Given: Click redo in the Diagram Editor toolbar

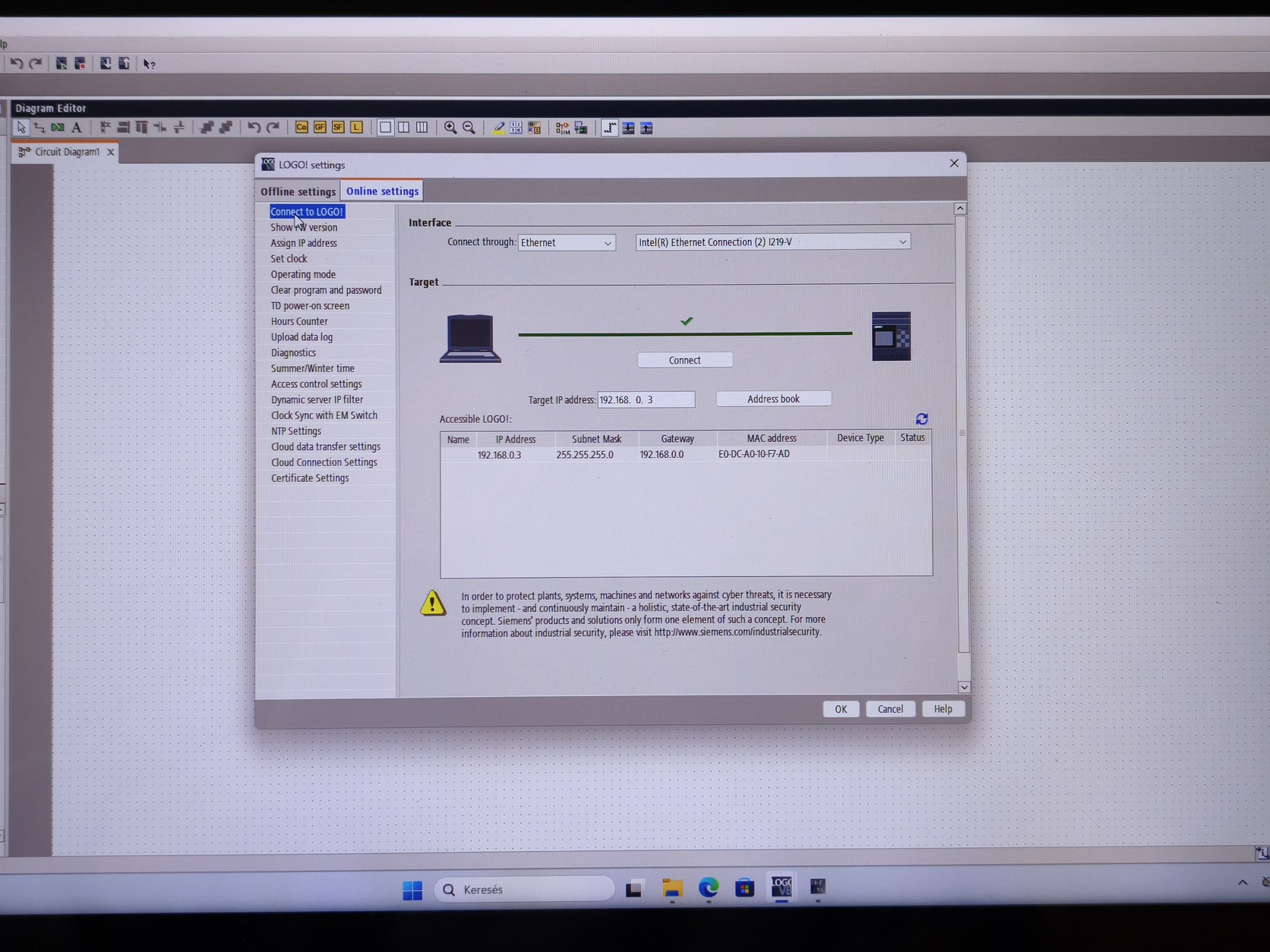Looking at the screenshot, I should pyautogui.click(x=273, y=128).
